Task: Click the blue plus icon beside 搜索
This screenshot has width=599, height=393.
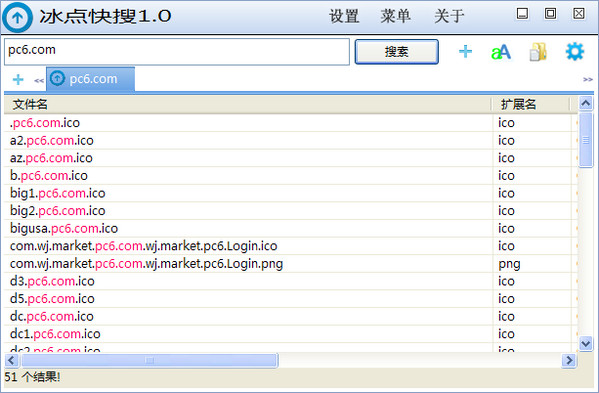Action: pyautogui.click(x=465, y=52)
